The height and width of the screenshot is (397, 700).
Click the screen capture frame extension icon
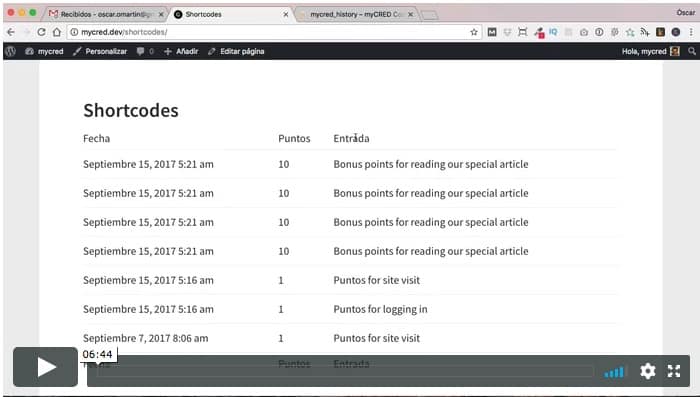tap(522, 32)
